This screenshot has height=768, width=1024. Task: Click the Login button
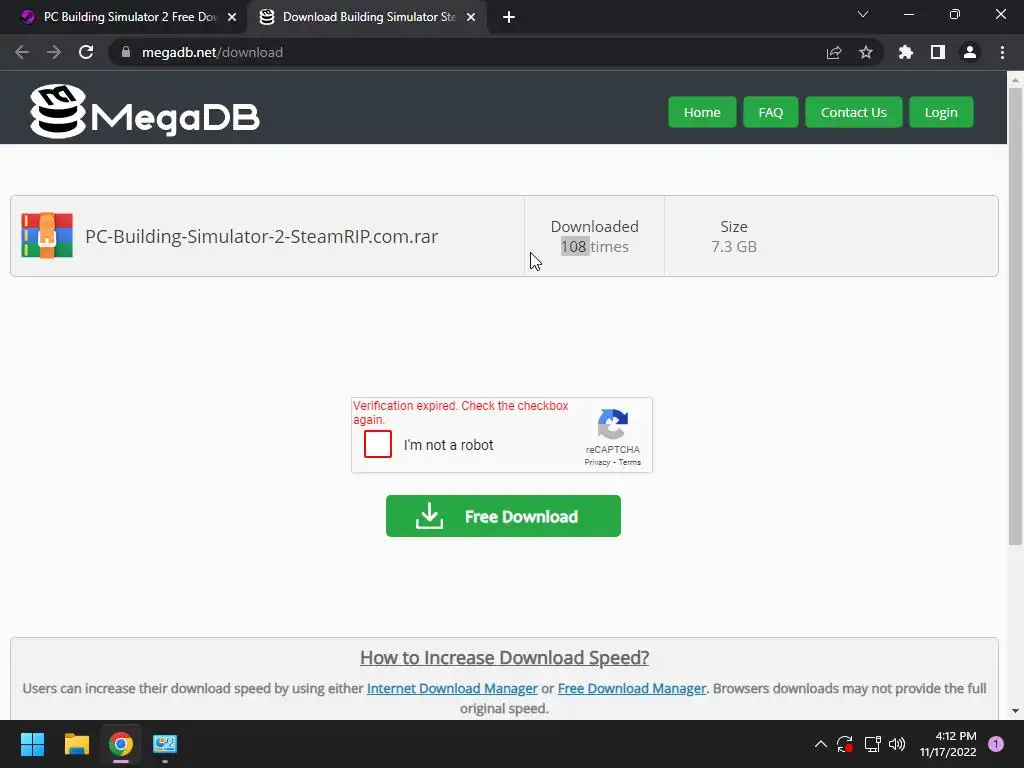(x=941, y=112)
